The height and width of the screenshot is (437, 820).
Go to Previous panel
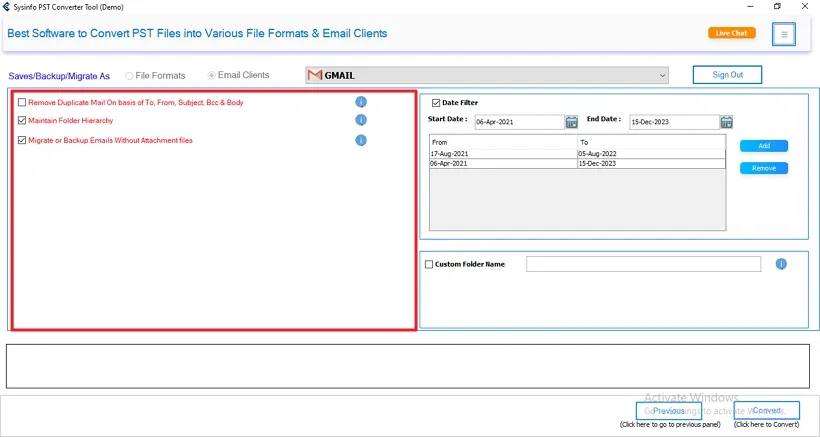point(669,411)
